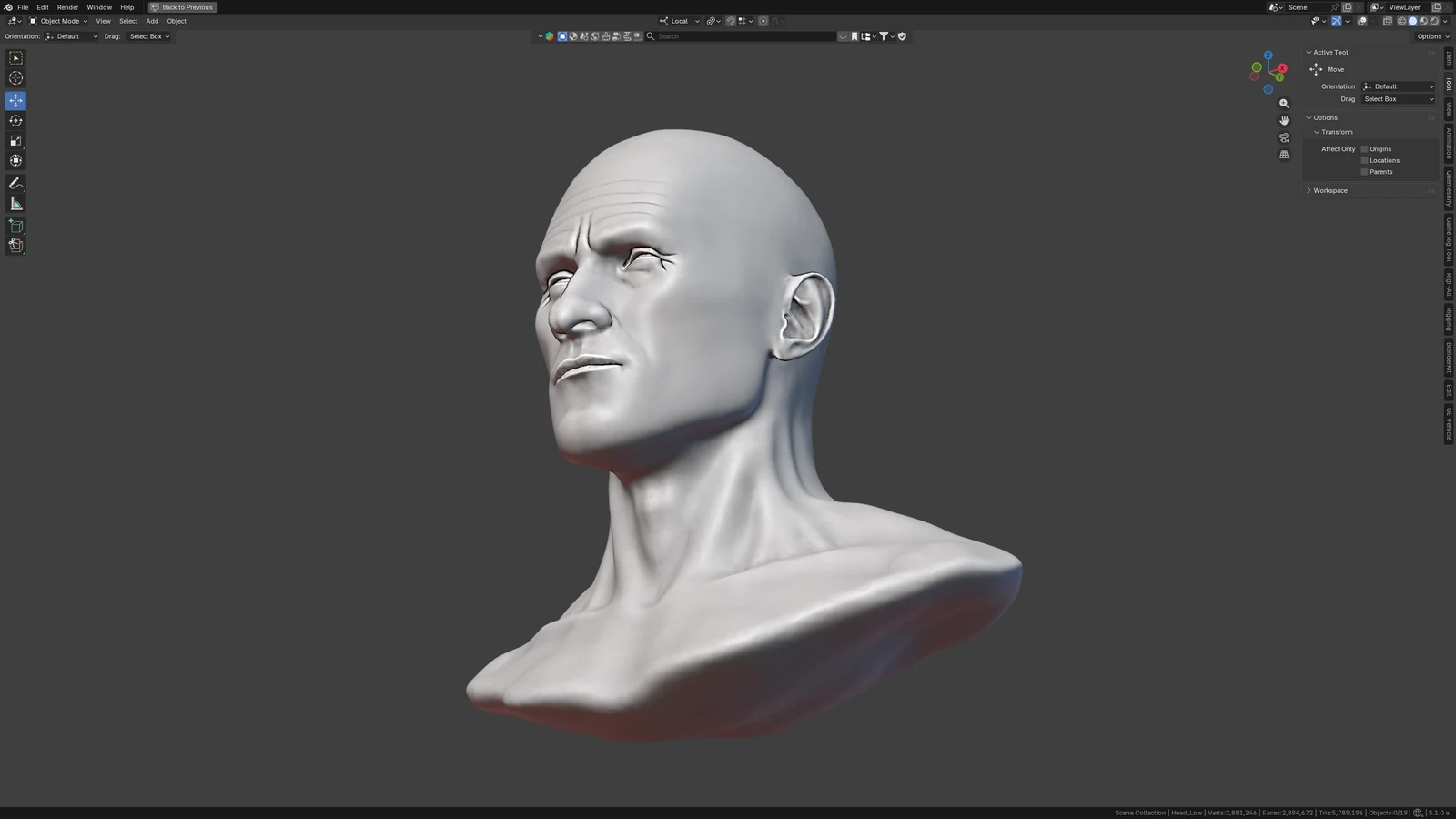Select the Annotate tool
Viewport: 1456px width, 819px height.
pyautogui.click(x=15, y=184)
